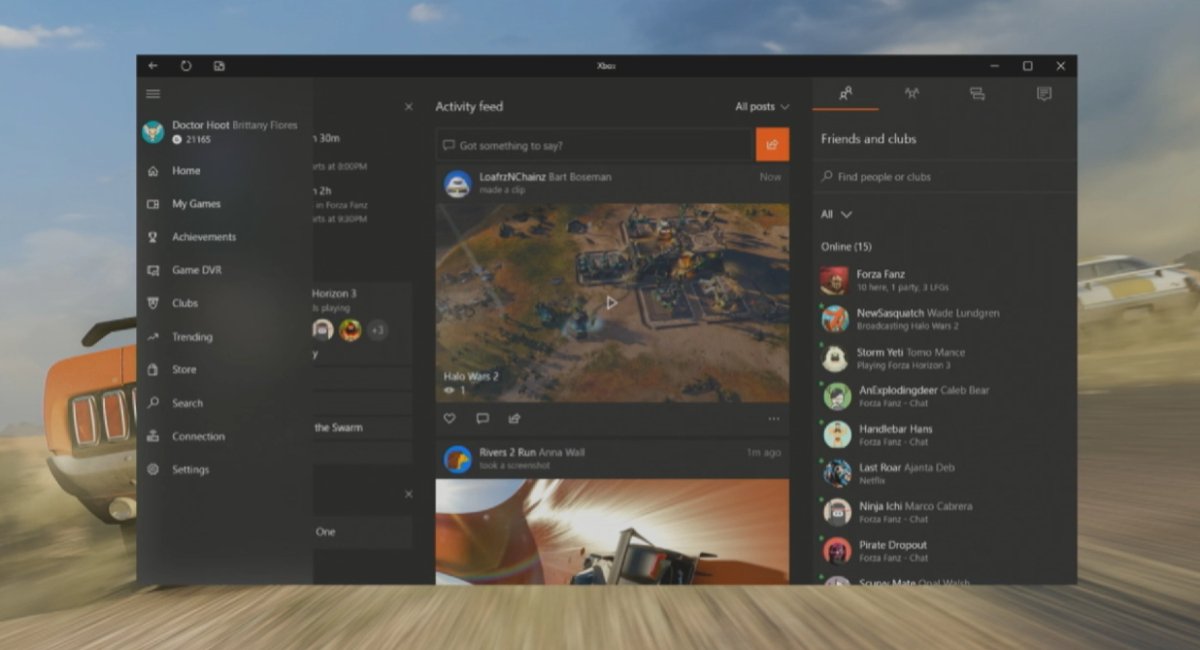The width and height of the screenshot is (1200, 650).
Task: Click the 'Got something to say?' box
Action: (595, 145)
